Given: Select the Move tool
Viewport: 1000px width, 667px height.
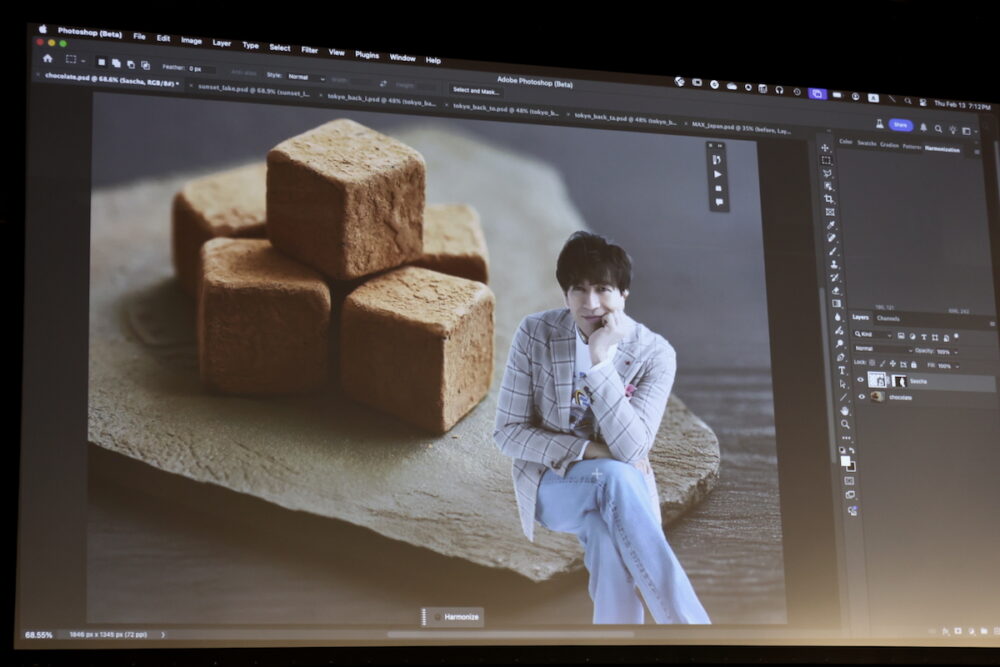Looking at the screenshot, I should click(x=825, y=148).
